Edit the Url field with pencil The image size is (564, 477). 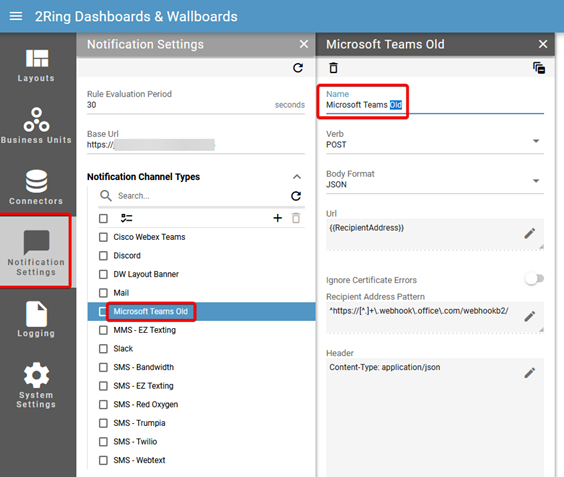529,233
